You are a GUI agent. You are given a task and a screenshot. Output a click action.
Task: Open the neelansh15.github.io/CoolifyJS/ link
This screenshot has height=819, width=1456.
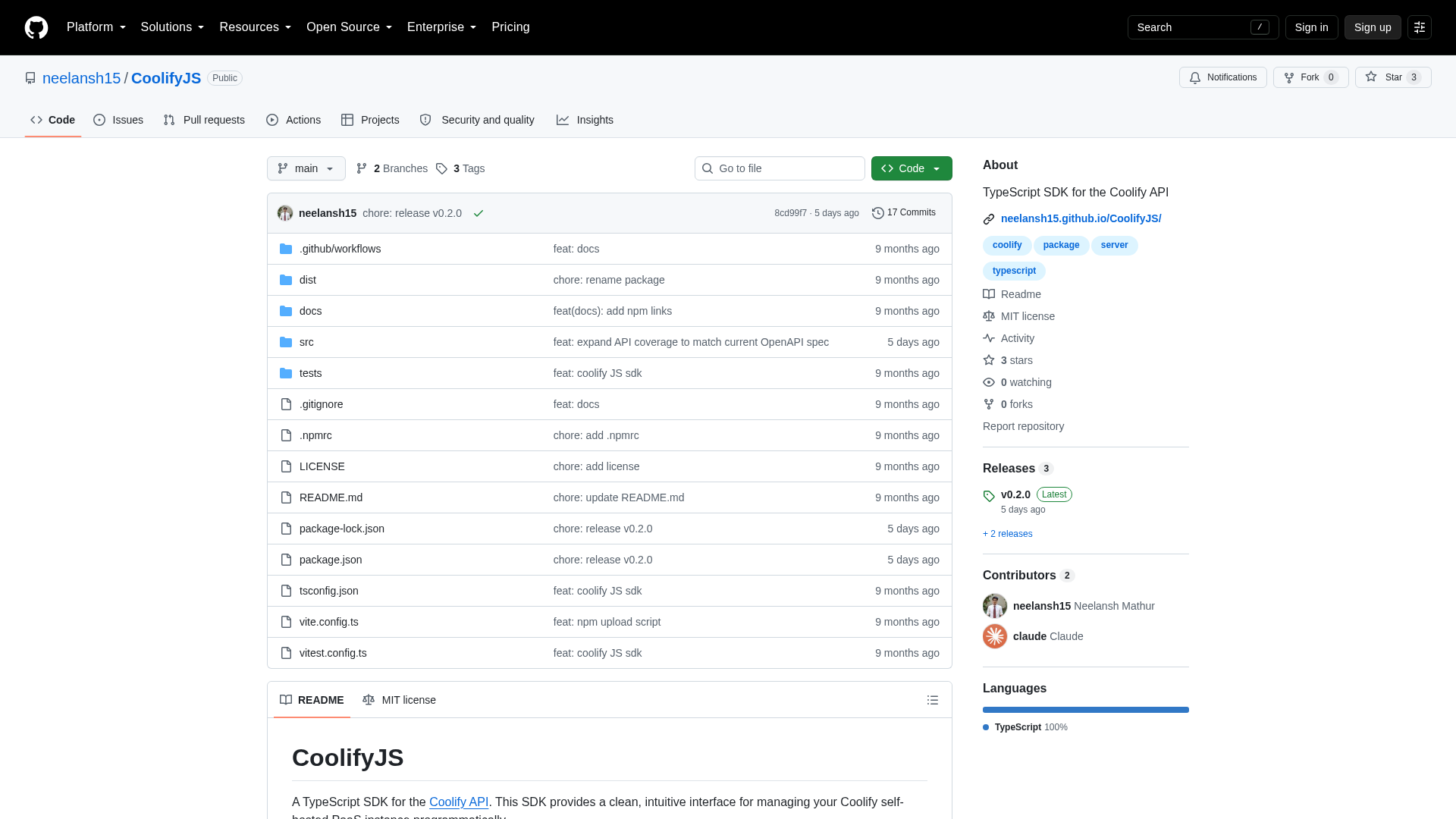pos(1081,218)
